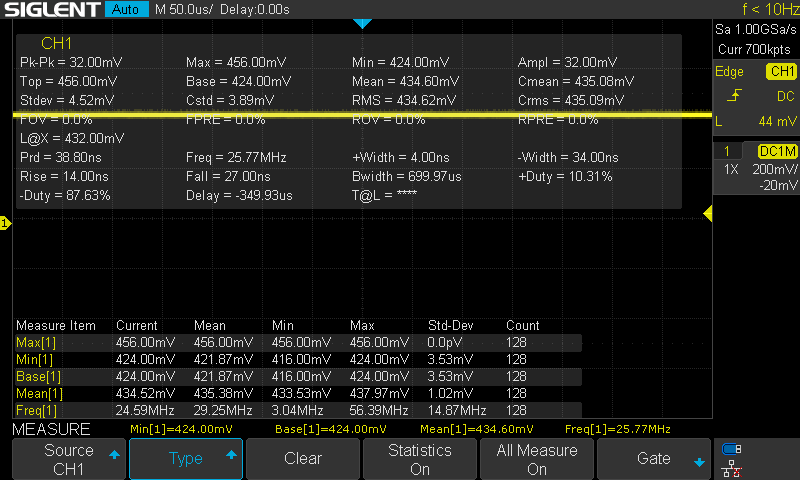
Task: Toggle All Measure On softkey
Action: pos(537,459)
